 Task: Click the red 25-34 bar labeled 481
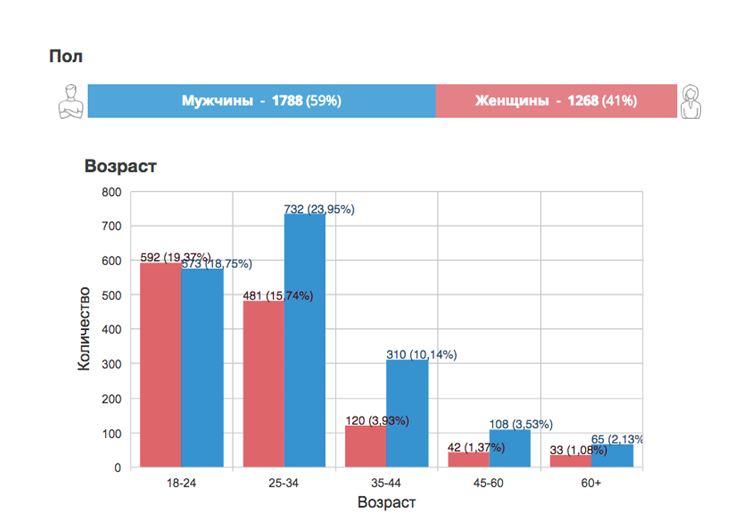263,384
